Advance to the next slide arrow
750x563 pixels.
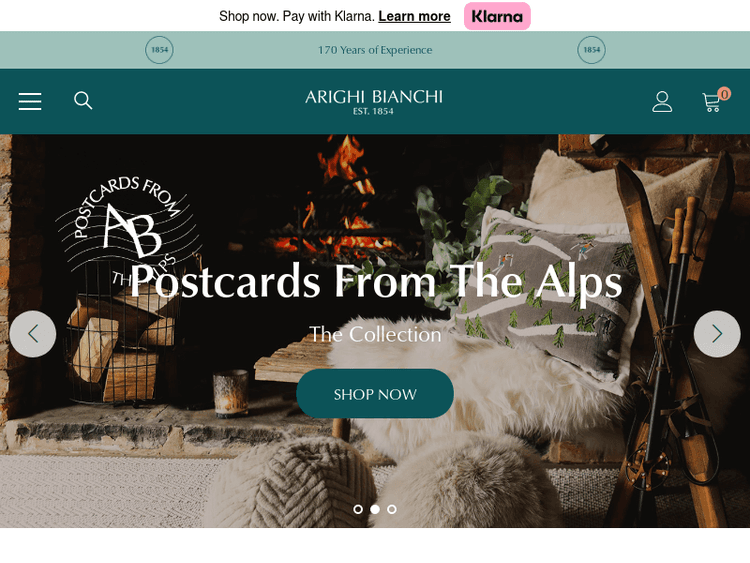717,334
